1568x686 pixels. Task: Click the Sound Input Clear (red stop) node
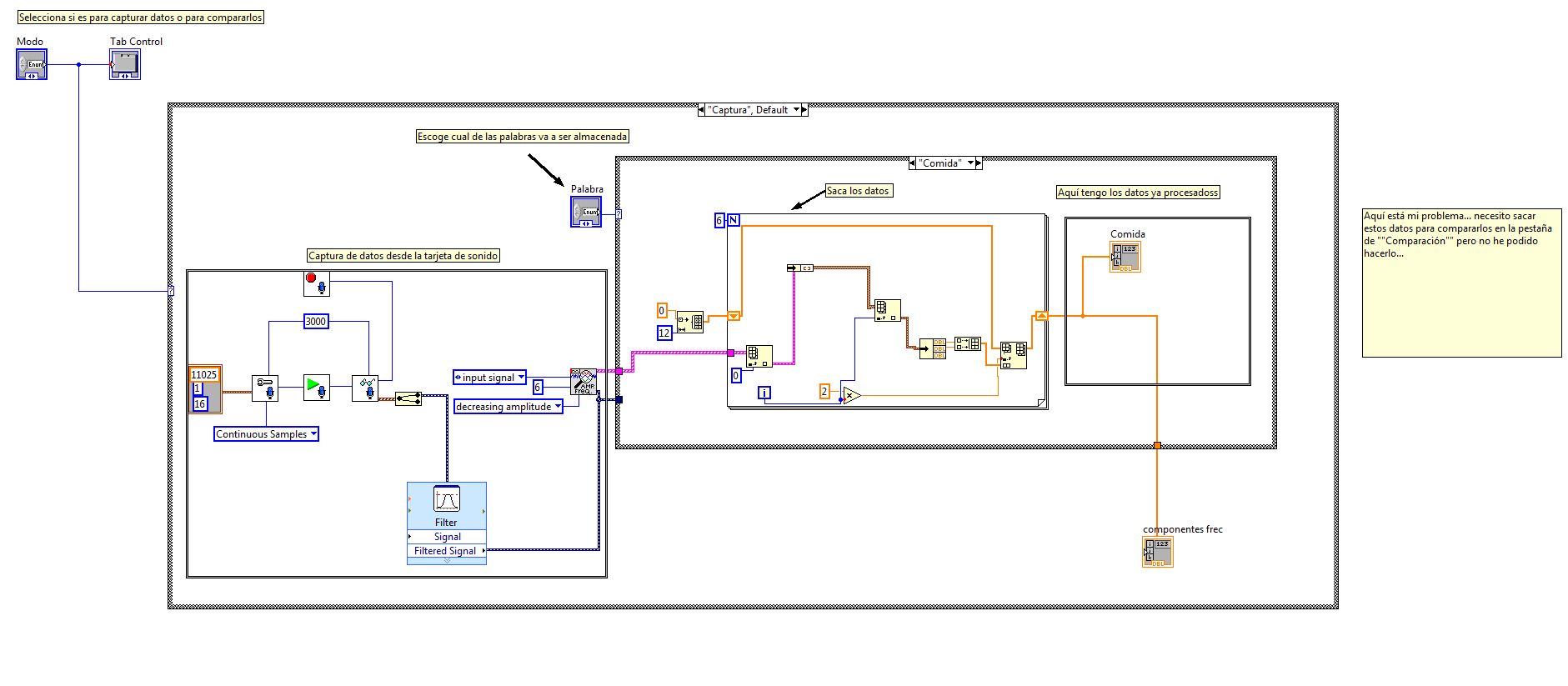pyautogui.click(x=317, y=283)
